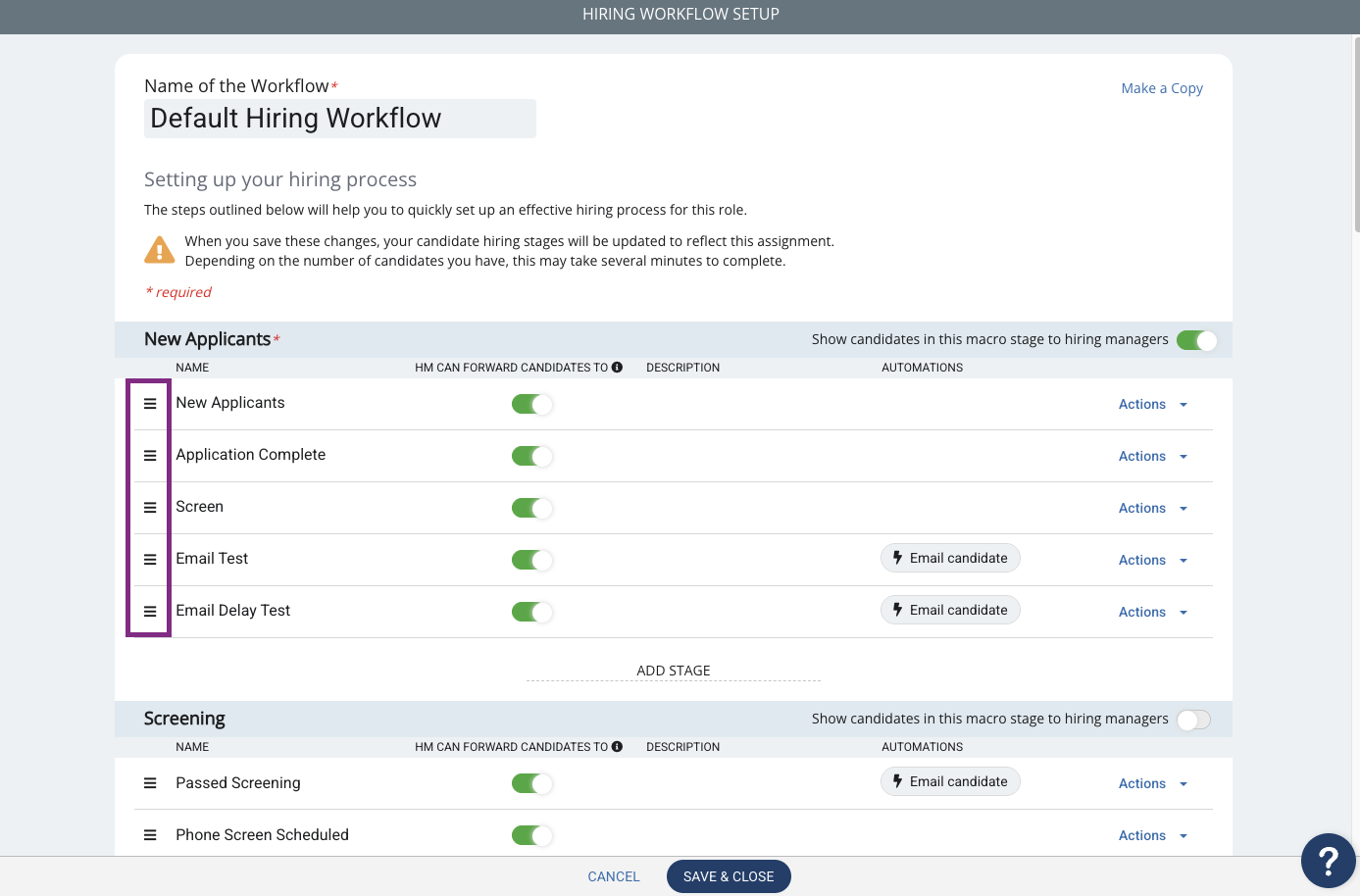Click the drag handle beside New Applicants stage

[150, 404]
